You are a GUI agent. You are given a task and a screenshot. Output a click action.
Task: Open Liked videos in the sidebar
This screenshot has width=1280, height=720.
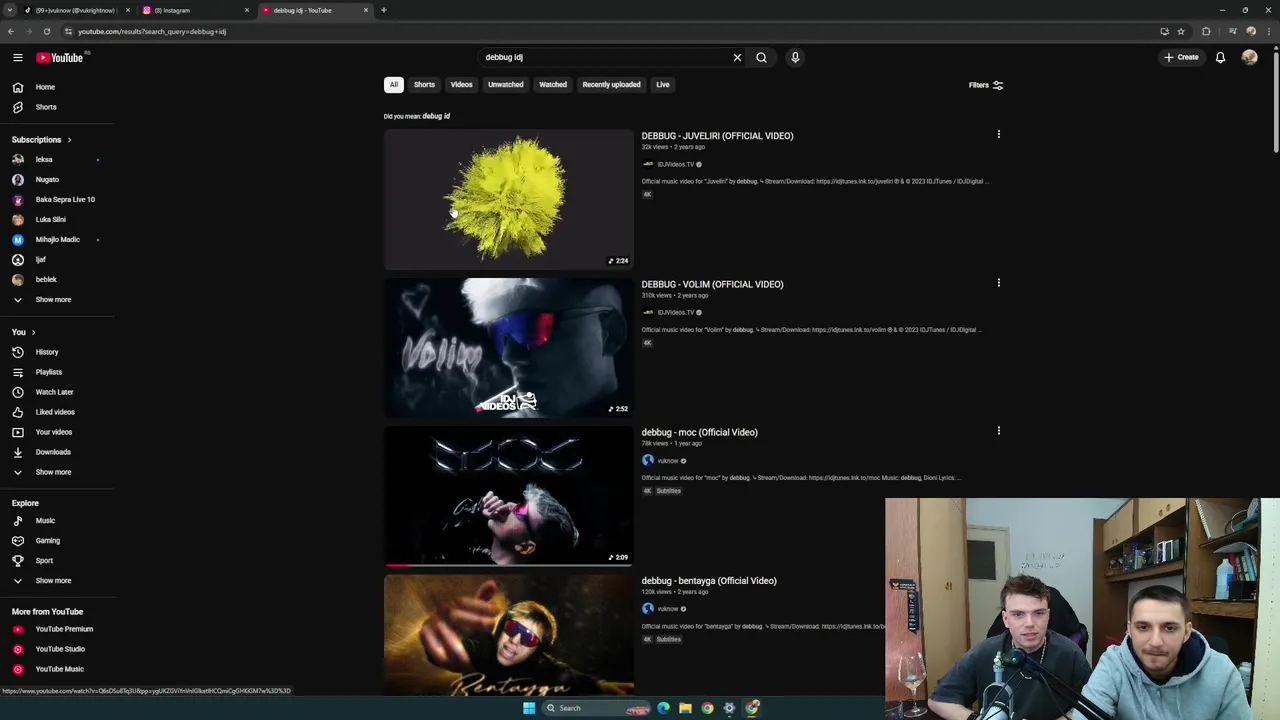tap(56, 412)
